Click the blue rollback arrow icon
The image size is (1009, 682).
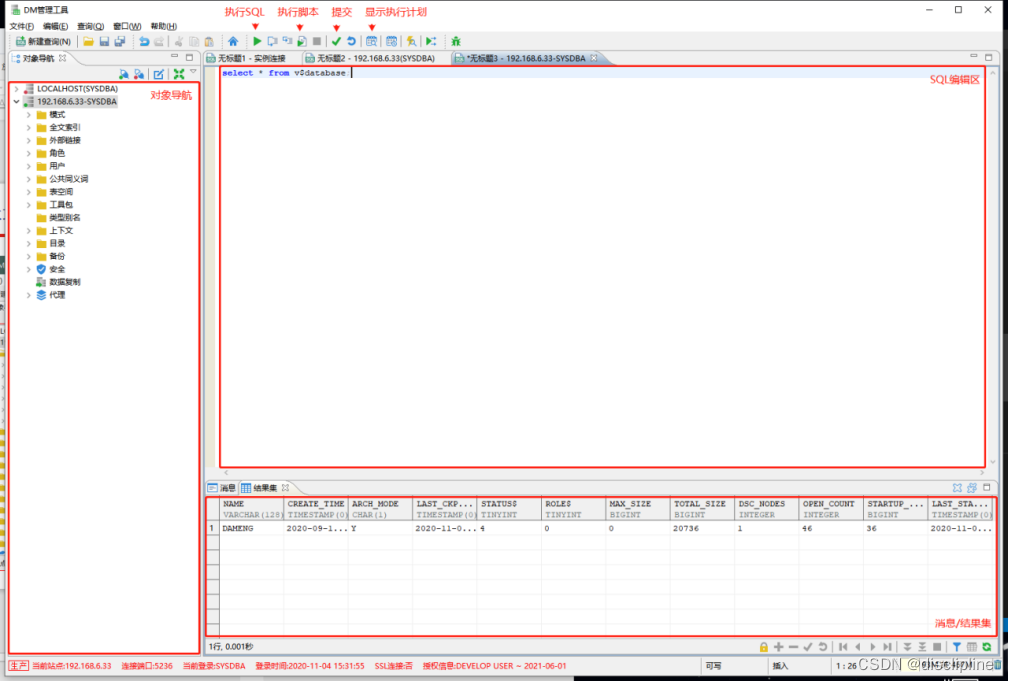[x=351, y=41]
